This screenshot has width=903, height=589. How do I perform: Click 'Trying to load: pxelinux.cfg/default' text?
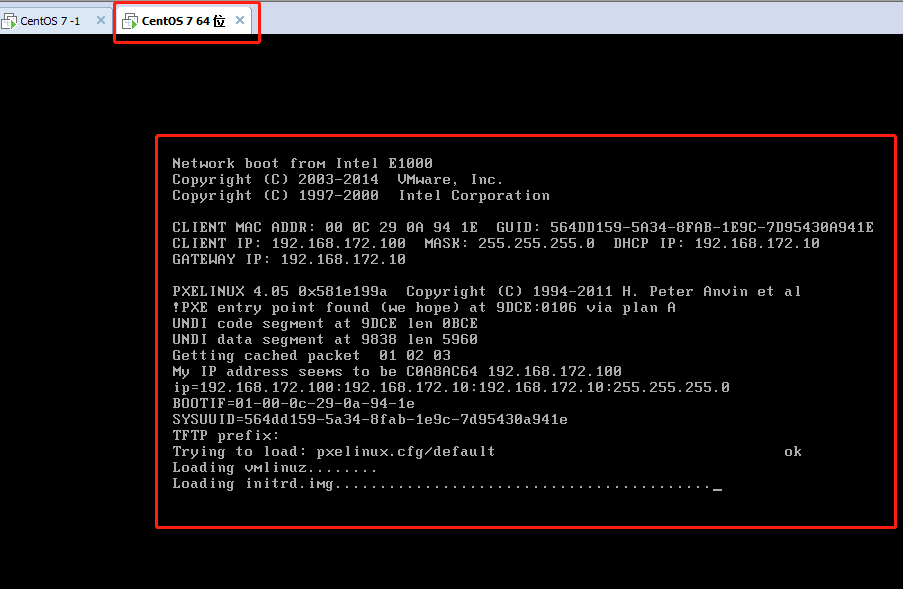[334, 452]
